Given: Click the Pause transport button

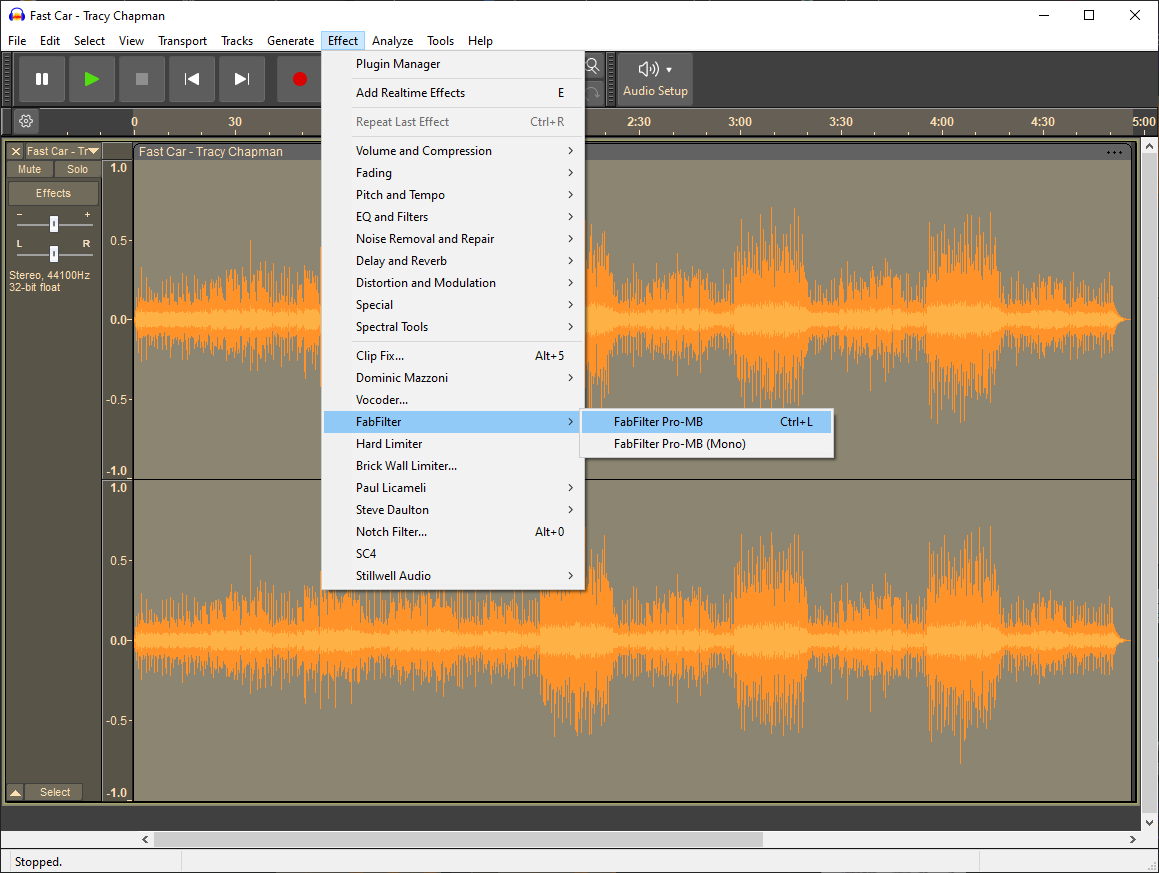Looking at the screenshot, I should click(42, 79).
